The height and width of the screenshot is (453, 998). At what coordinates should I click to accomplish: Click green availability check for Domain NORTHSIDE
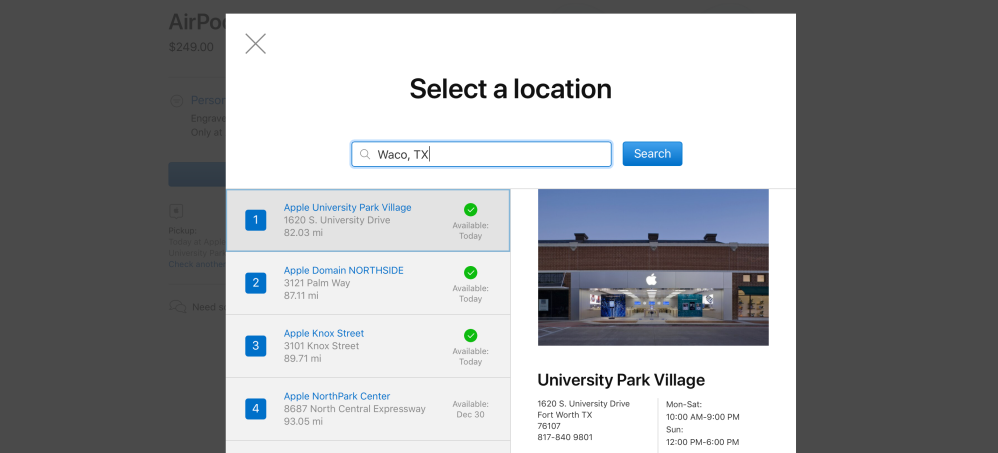[470, 272]
